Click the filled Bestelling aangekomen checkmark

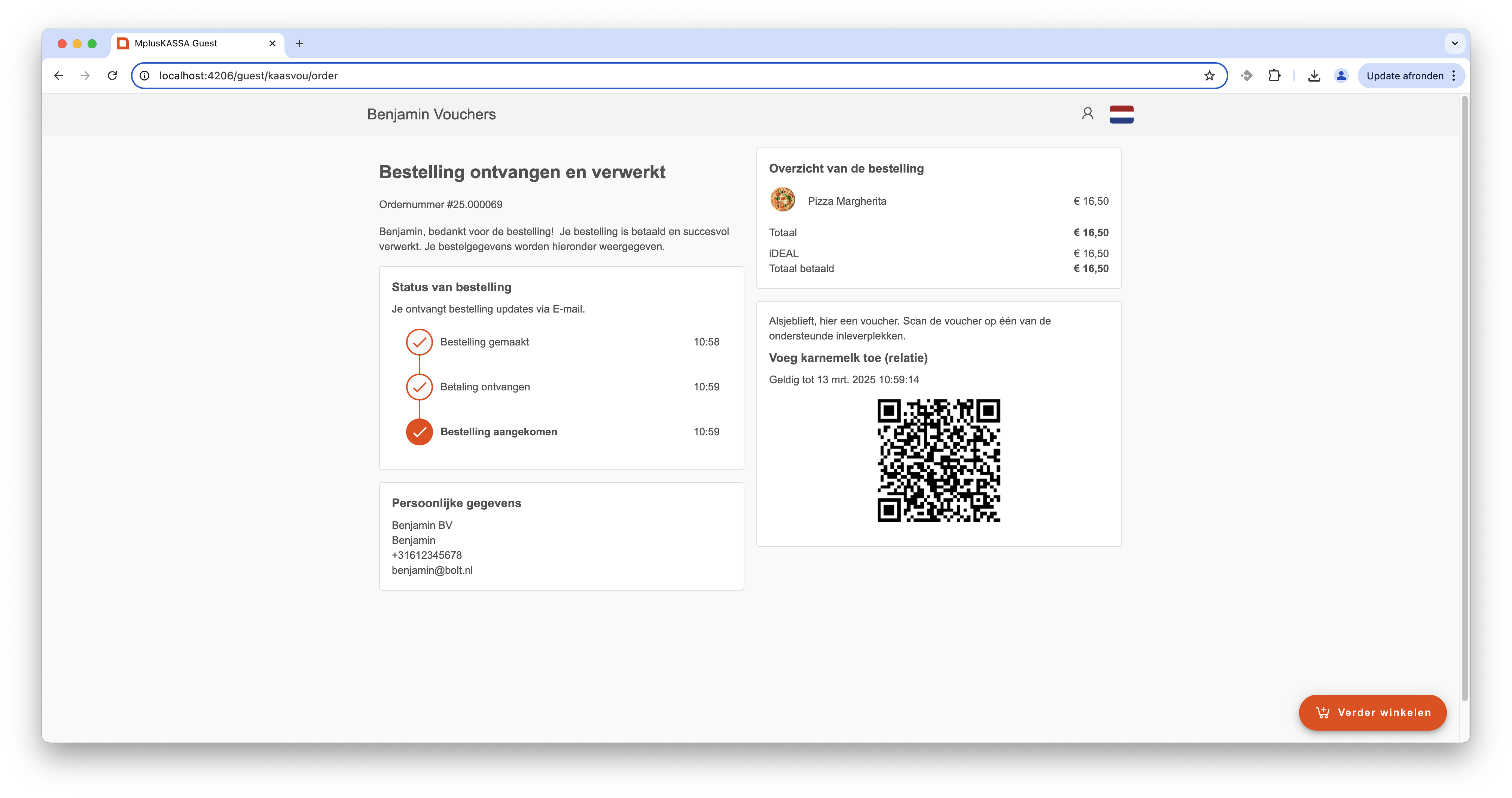pos(419,432)
